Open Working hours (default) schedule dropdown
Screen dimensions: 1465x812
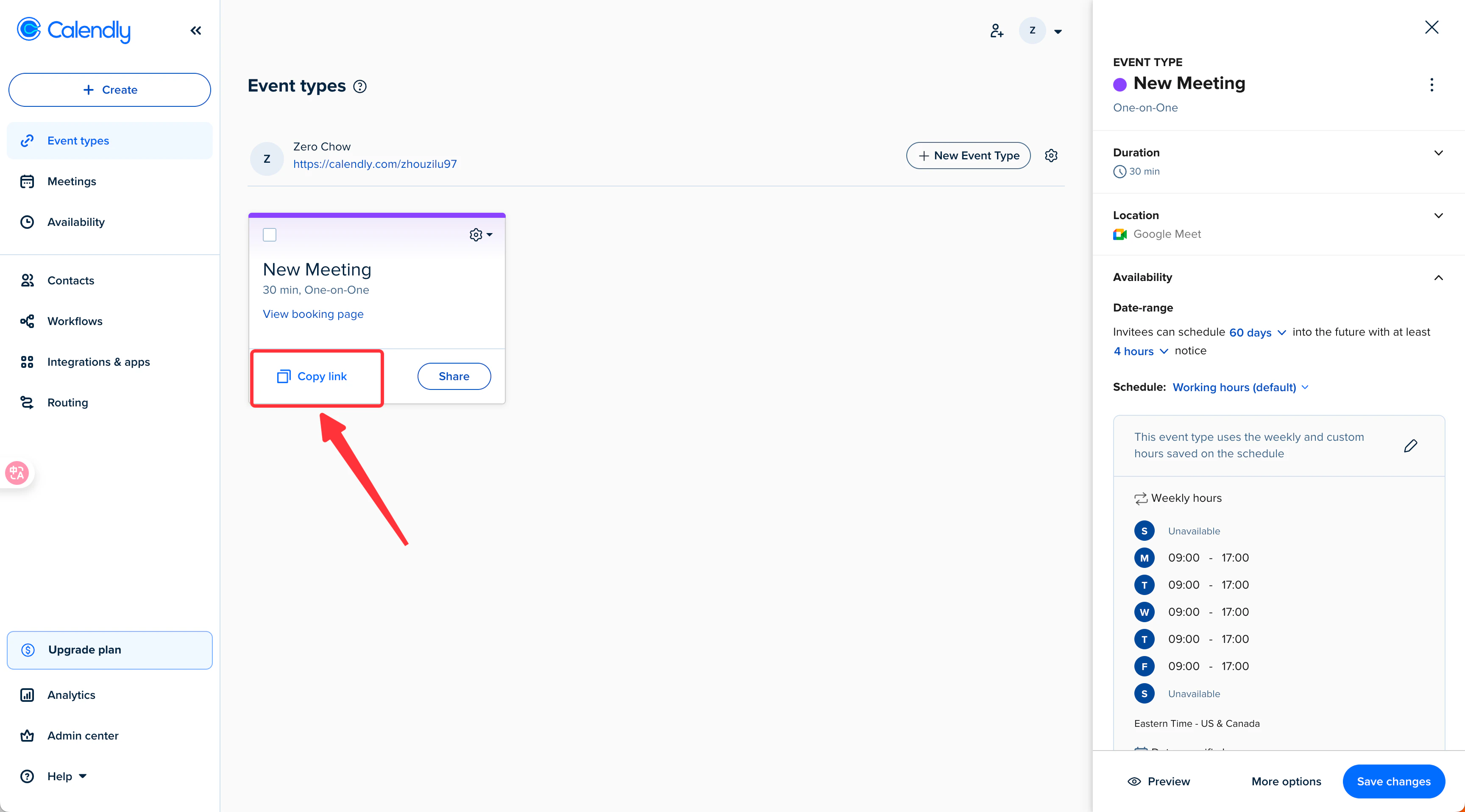pos(1240,387)
